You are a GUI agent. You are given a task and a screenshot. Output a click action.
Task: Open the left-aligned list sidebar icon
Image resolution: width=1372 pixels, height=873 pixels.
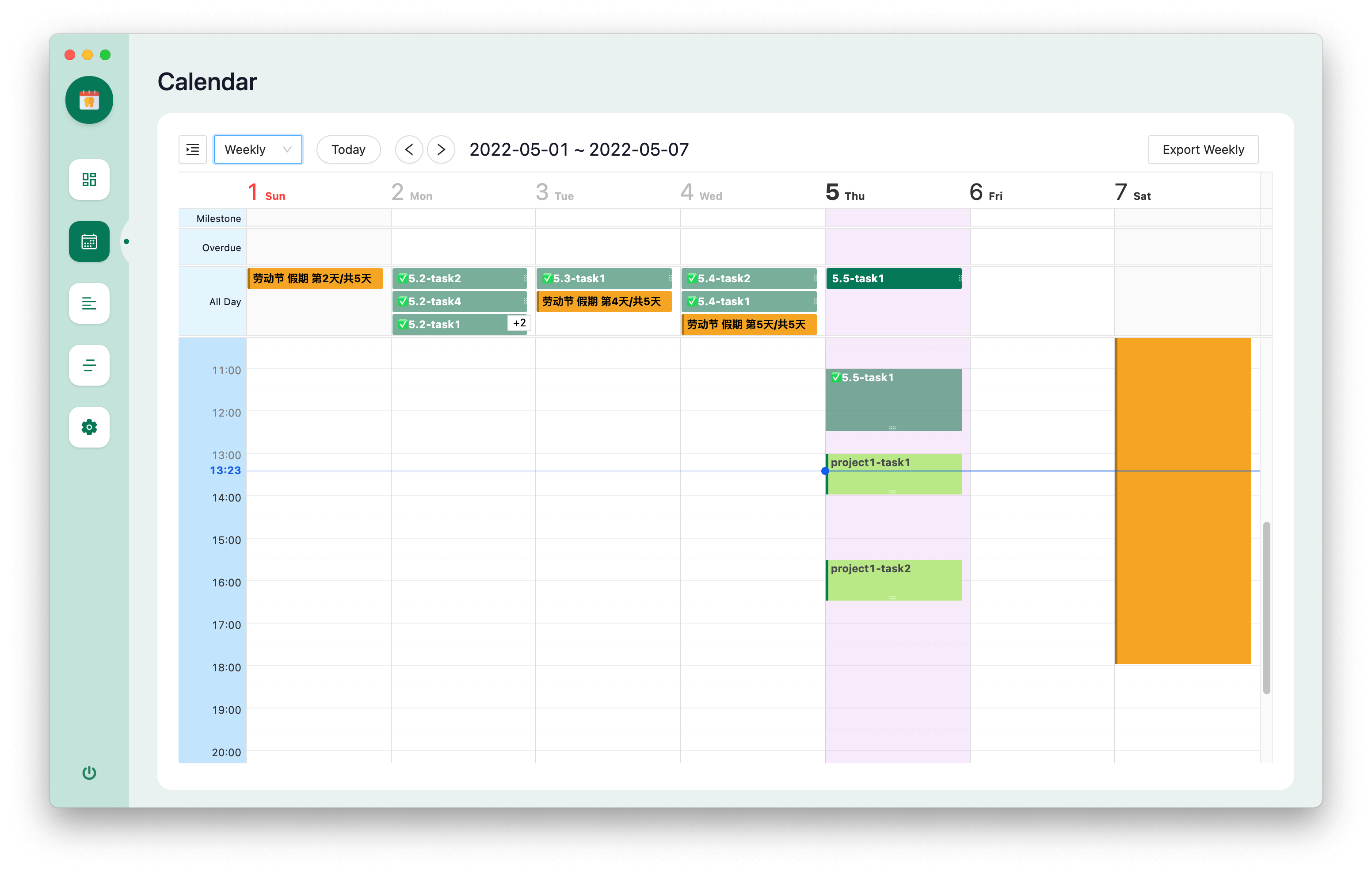pos(89,303)
